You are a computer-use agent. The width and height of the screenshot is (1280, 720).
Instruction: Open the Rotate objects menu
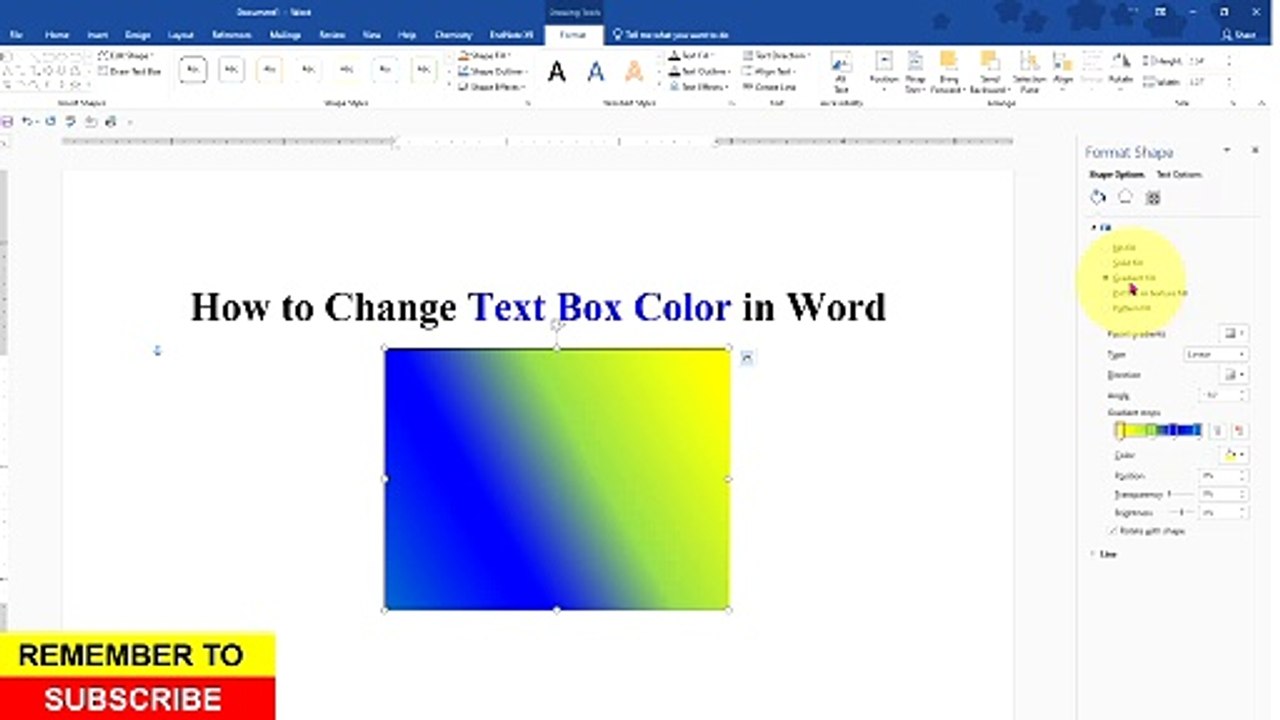click(1121, 72)
